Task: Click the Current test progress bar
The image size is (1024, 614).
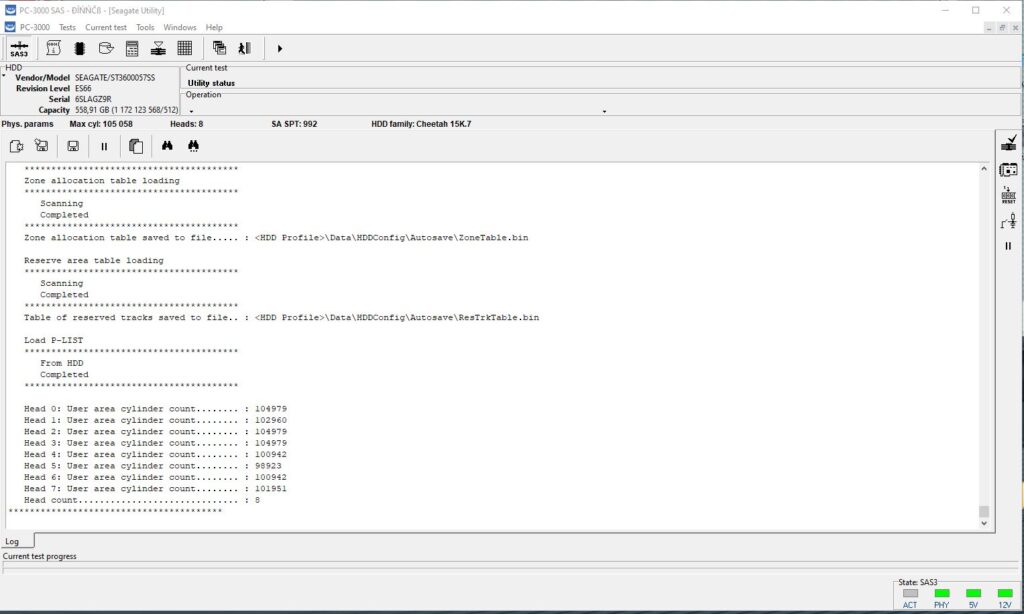Action: [x=511, y=568]
